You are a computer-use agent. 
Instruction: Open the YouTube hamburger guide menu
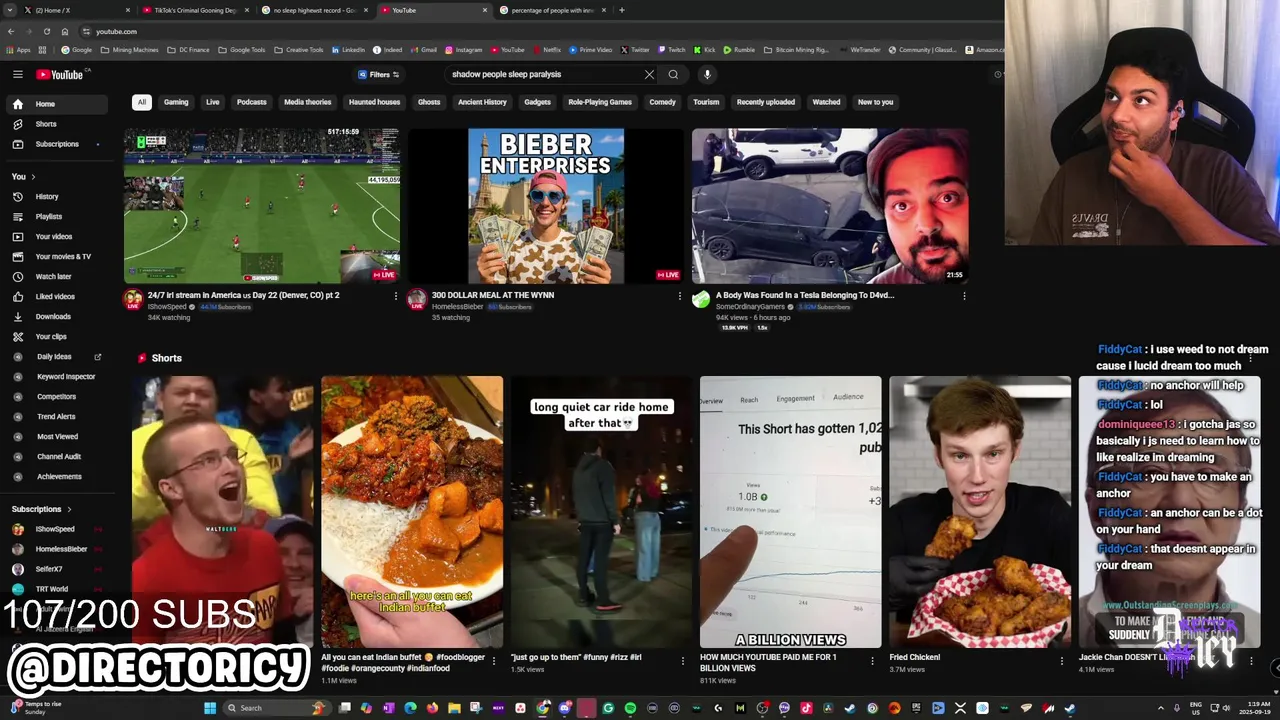(x=17, y=74)
